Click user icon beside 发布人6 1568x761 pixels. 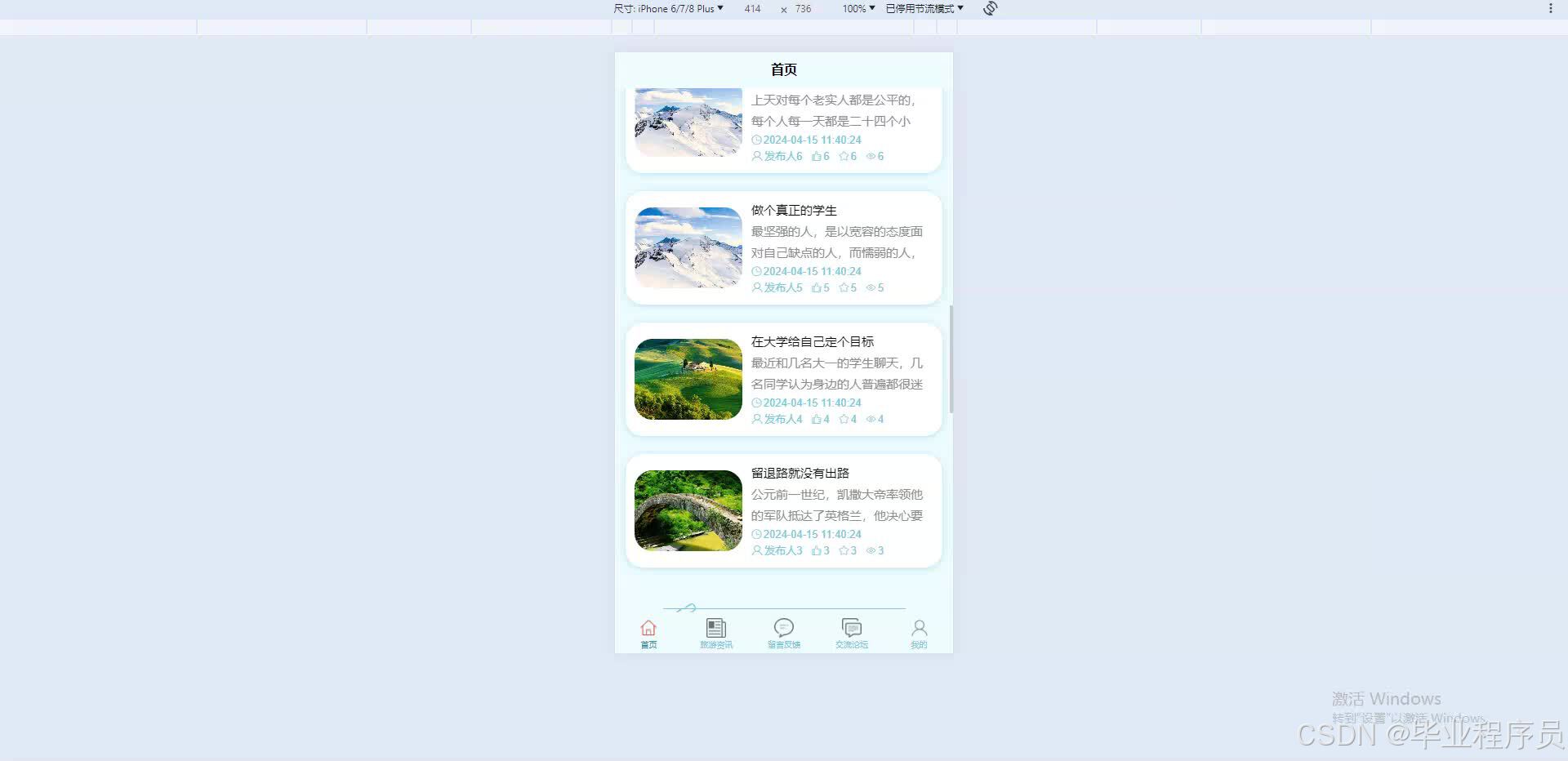pyautogui.click(x=757, y=156)
